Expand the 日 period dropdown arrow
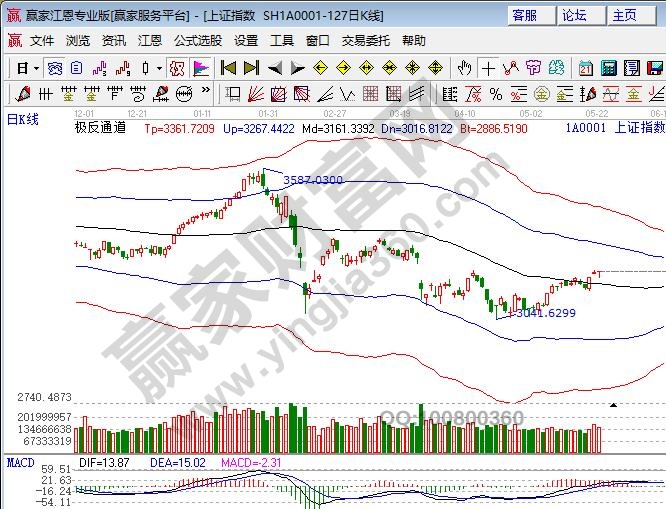Viewport: 666px width, 509px height. (36, 68)
